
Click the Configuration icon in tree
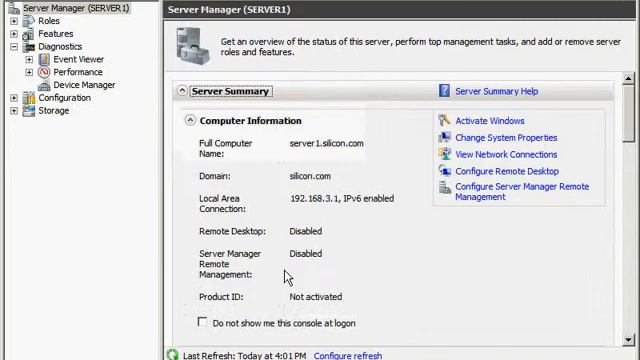[29, 98]
